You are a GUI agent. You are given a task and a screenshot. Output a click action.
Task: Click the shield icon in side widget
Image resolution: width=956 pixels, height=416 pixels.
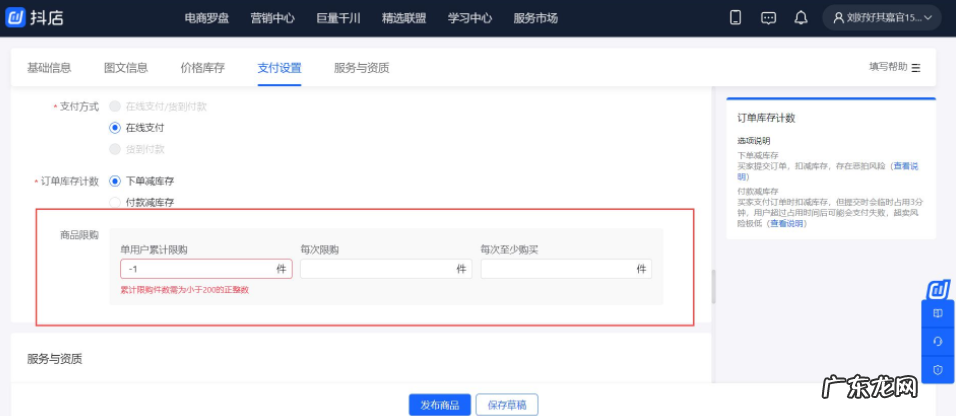(x=938, y=370)
